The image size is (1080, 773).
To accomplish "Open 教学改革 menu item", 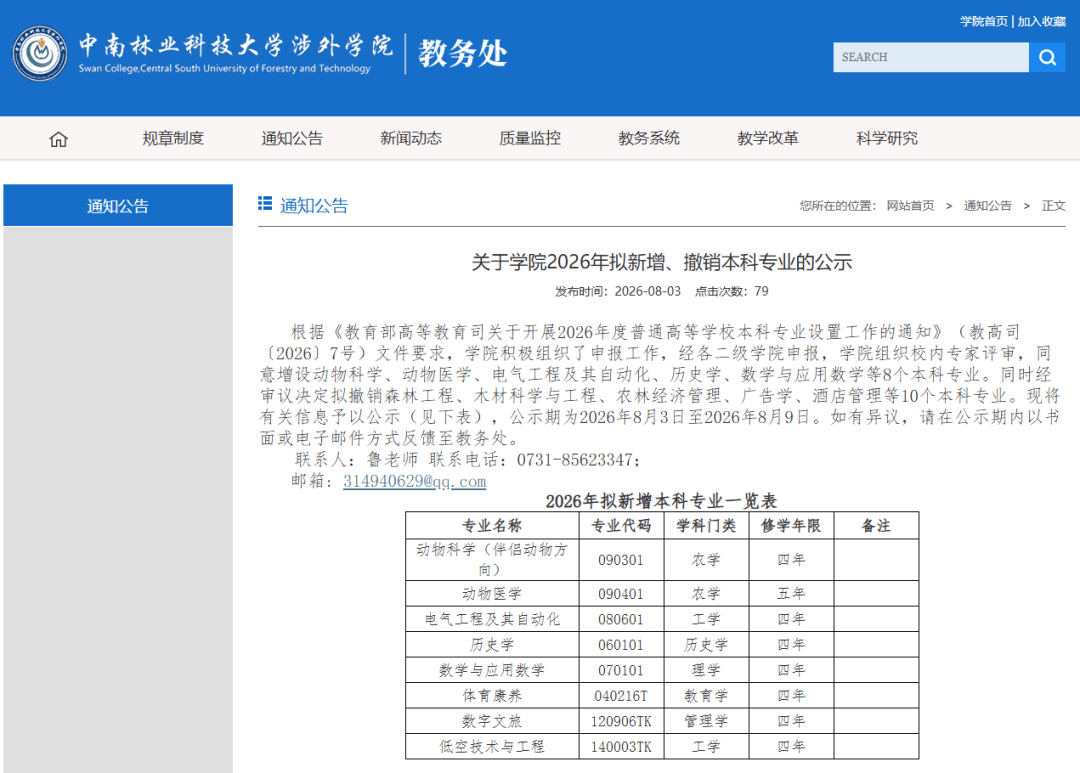I will [768, 138].
